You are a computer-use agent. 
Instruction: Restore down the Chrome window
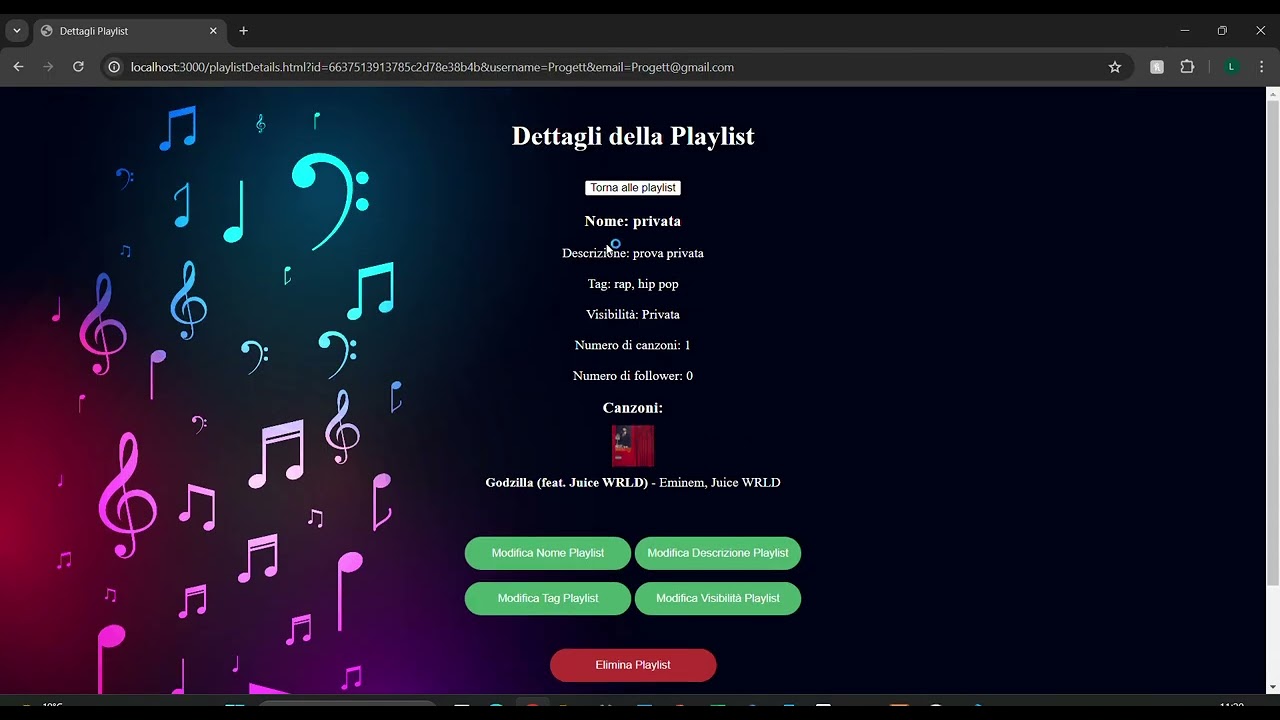pyautogui.click(x=1222, y=31)
